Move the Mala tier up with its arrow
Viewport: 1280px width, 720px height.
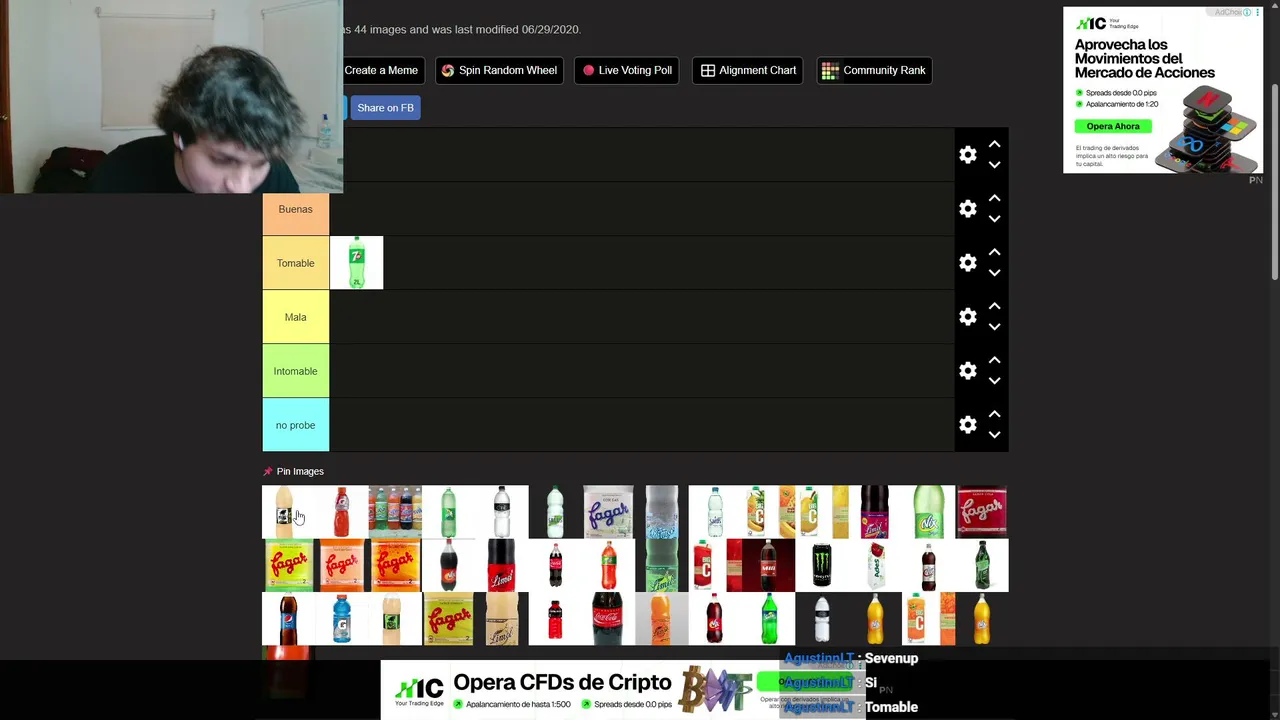[994, 306]
